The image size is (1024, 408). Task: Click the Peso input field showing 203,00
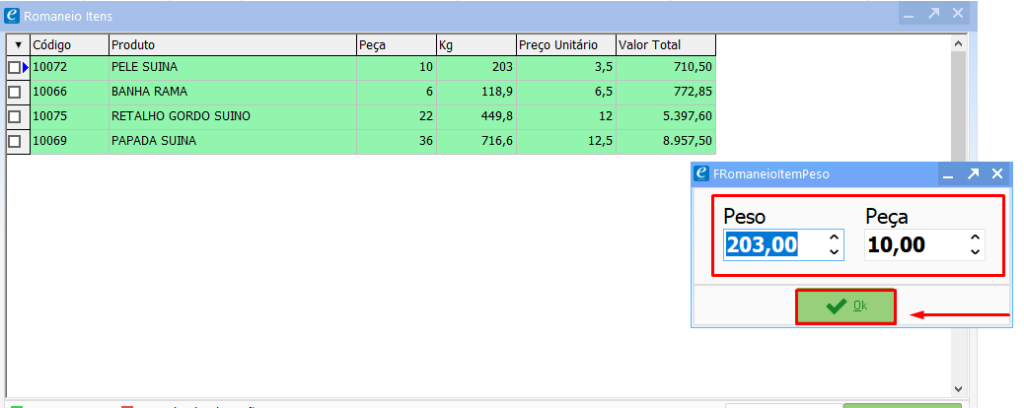click(x=772, y=245)
